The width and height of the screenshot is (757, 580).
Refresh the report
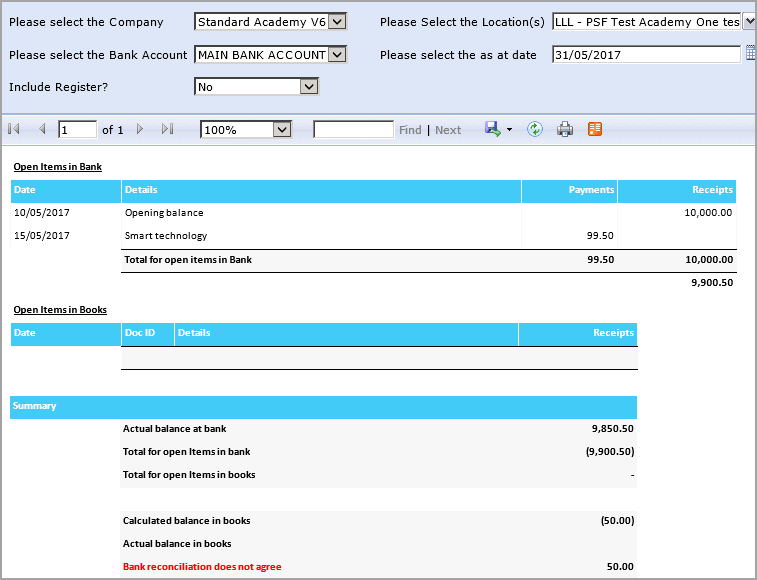pos(535,130)
